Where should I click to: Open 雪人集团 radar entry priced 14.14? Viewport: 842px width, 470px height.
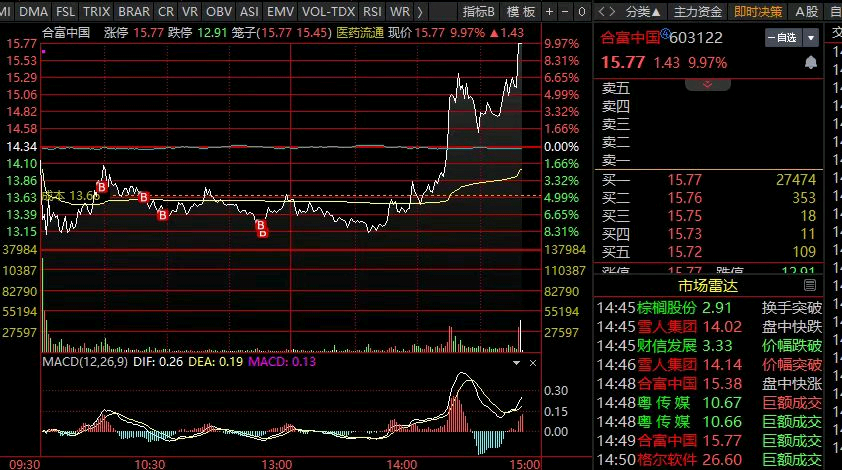(709, 365)
